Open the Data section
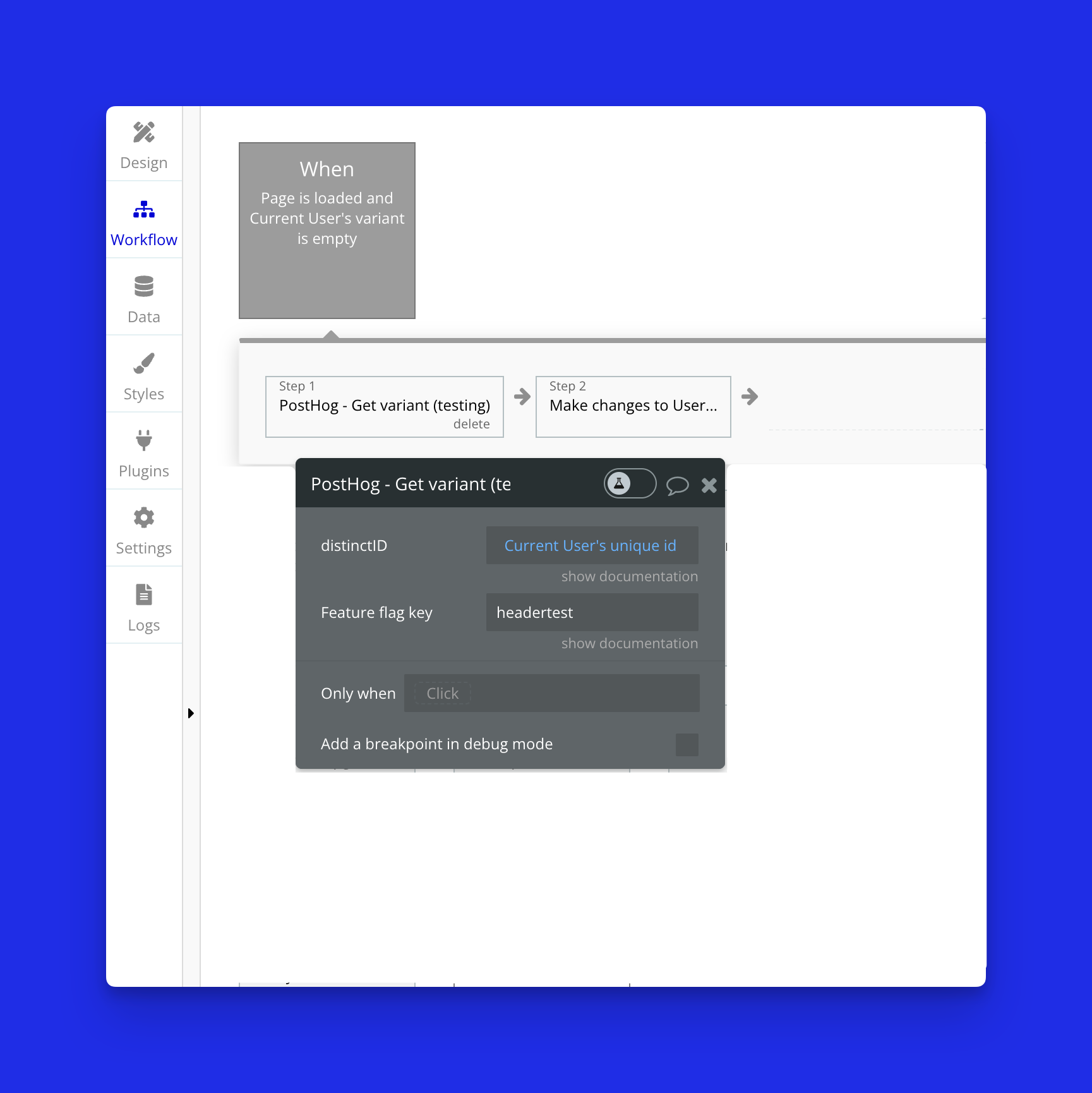The height and width of the screenshot is (1093, 1092). coord(143,297)
